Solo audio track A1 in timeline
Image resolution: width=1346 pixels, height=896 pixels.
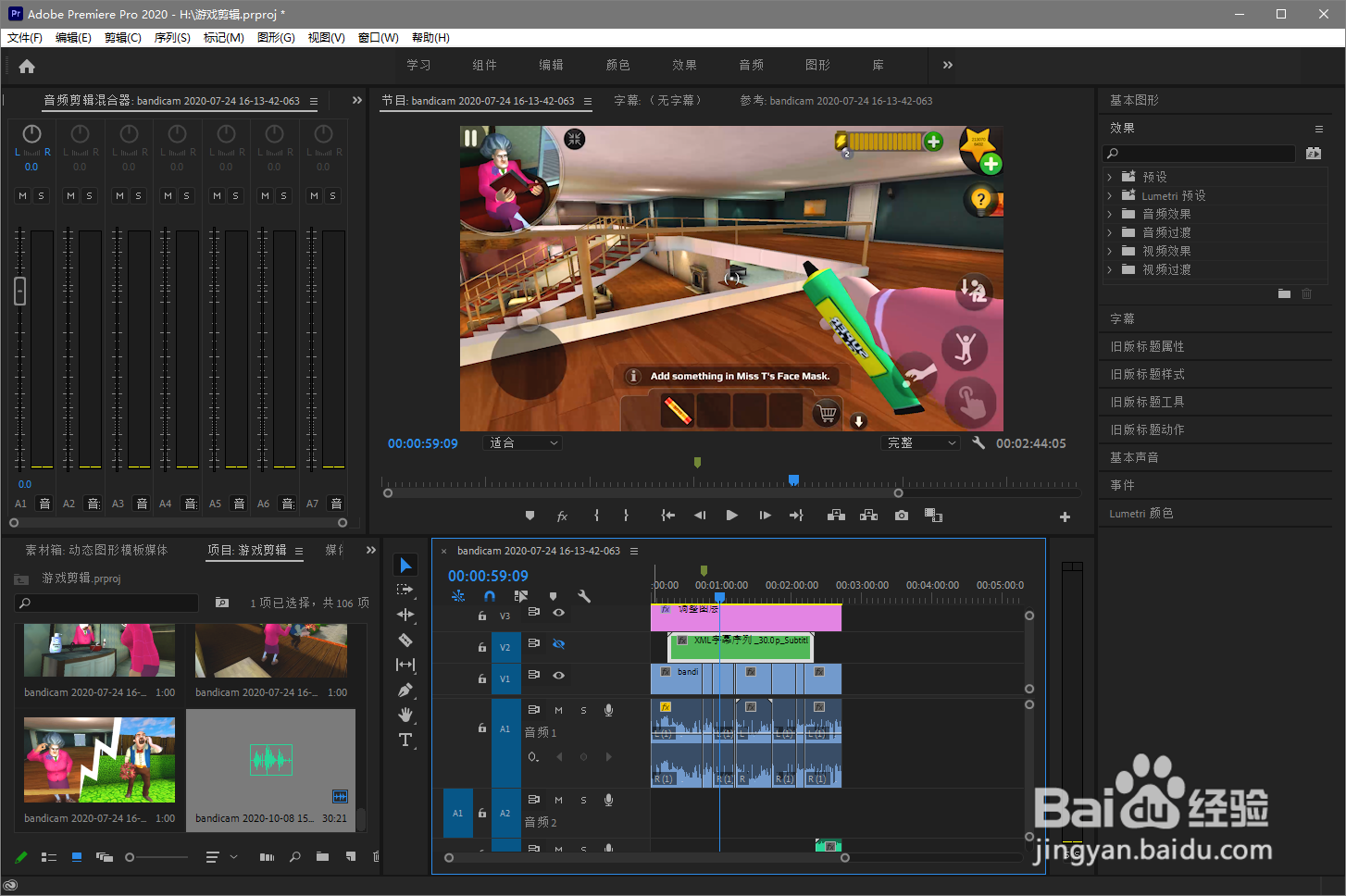(x=583, y=710)
